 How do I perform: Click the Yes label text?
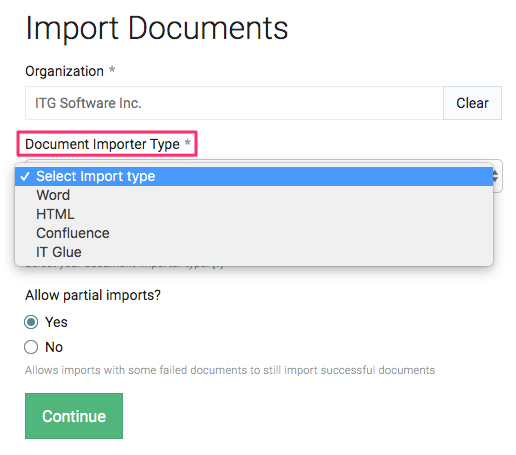tap(56, 322)
